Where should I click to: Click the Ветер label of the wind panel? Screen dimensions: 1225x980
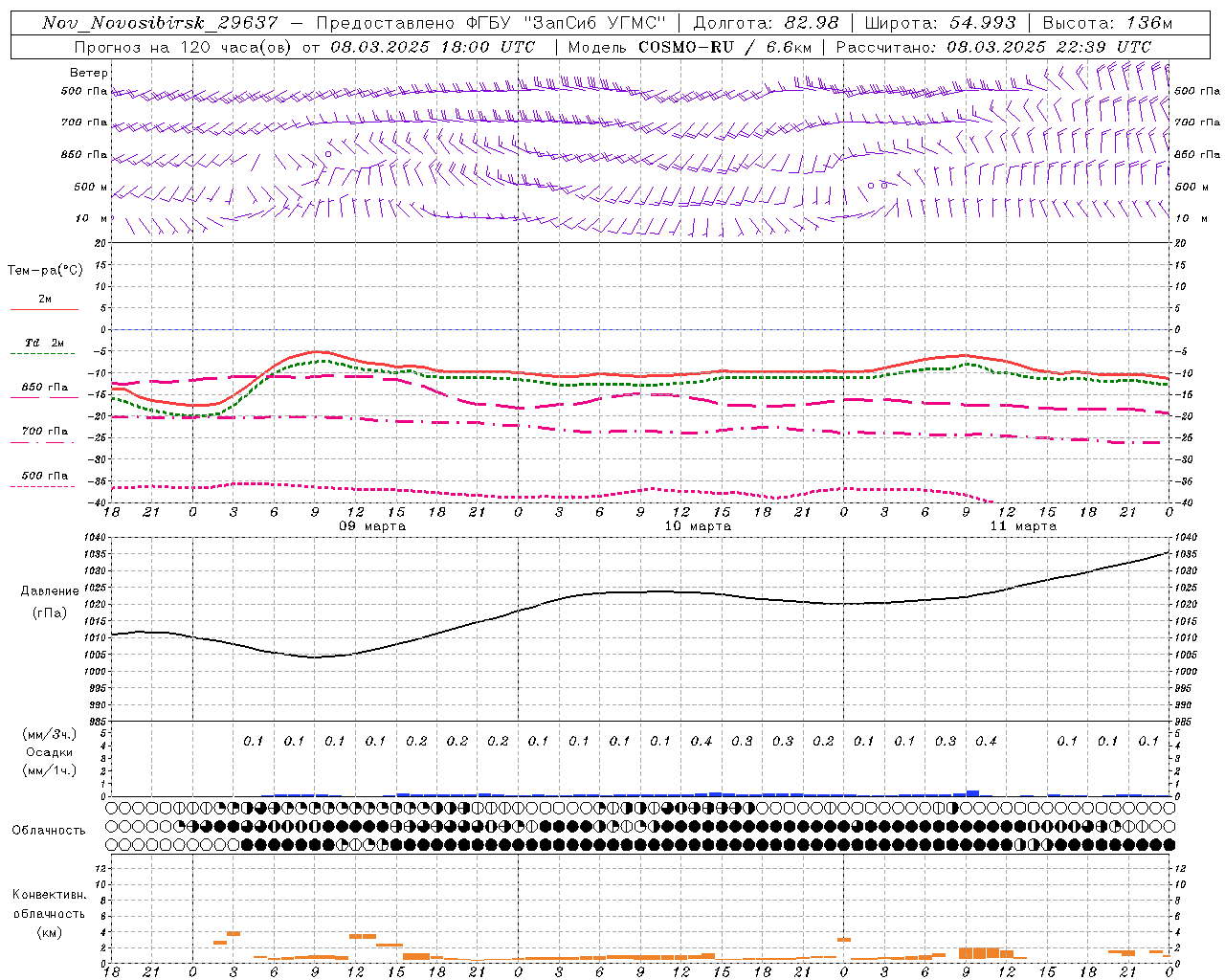89,73
